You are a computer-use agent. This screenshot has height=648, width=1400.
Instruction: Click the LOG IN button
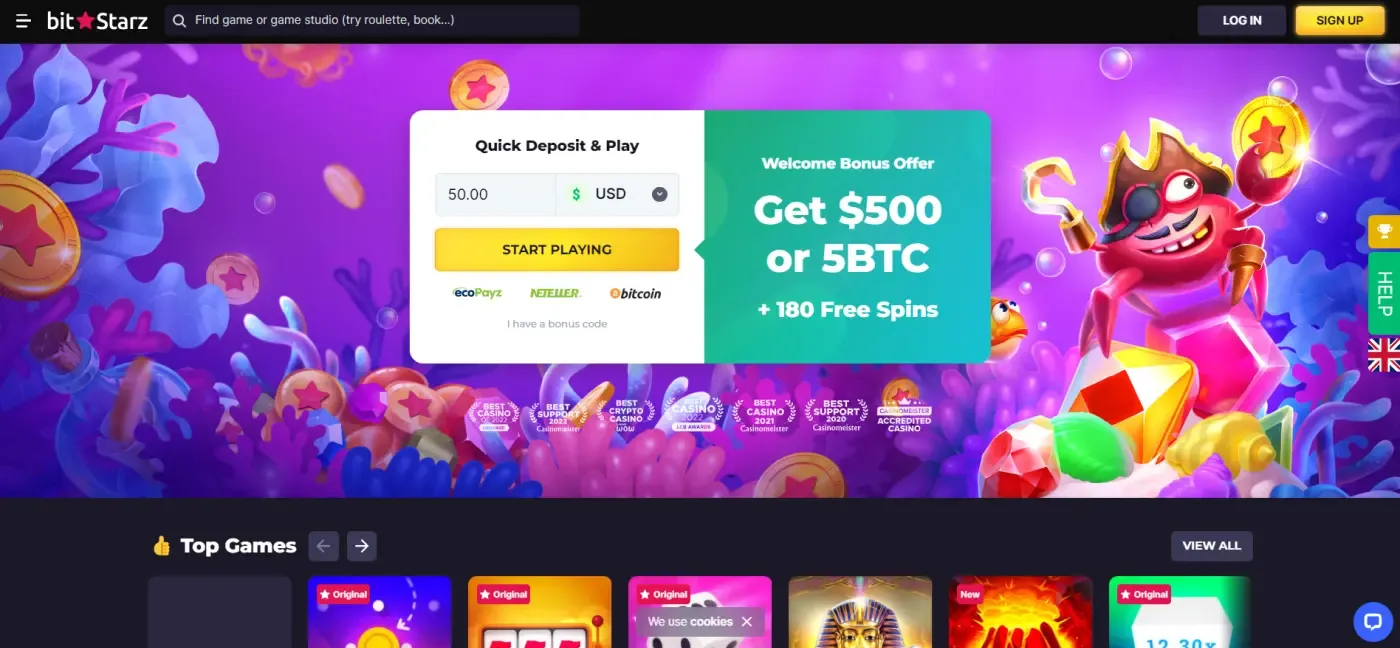point(1242,21)
